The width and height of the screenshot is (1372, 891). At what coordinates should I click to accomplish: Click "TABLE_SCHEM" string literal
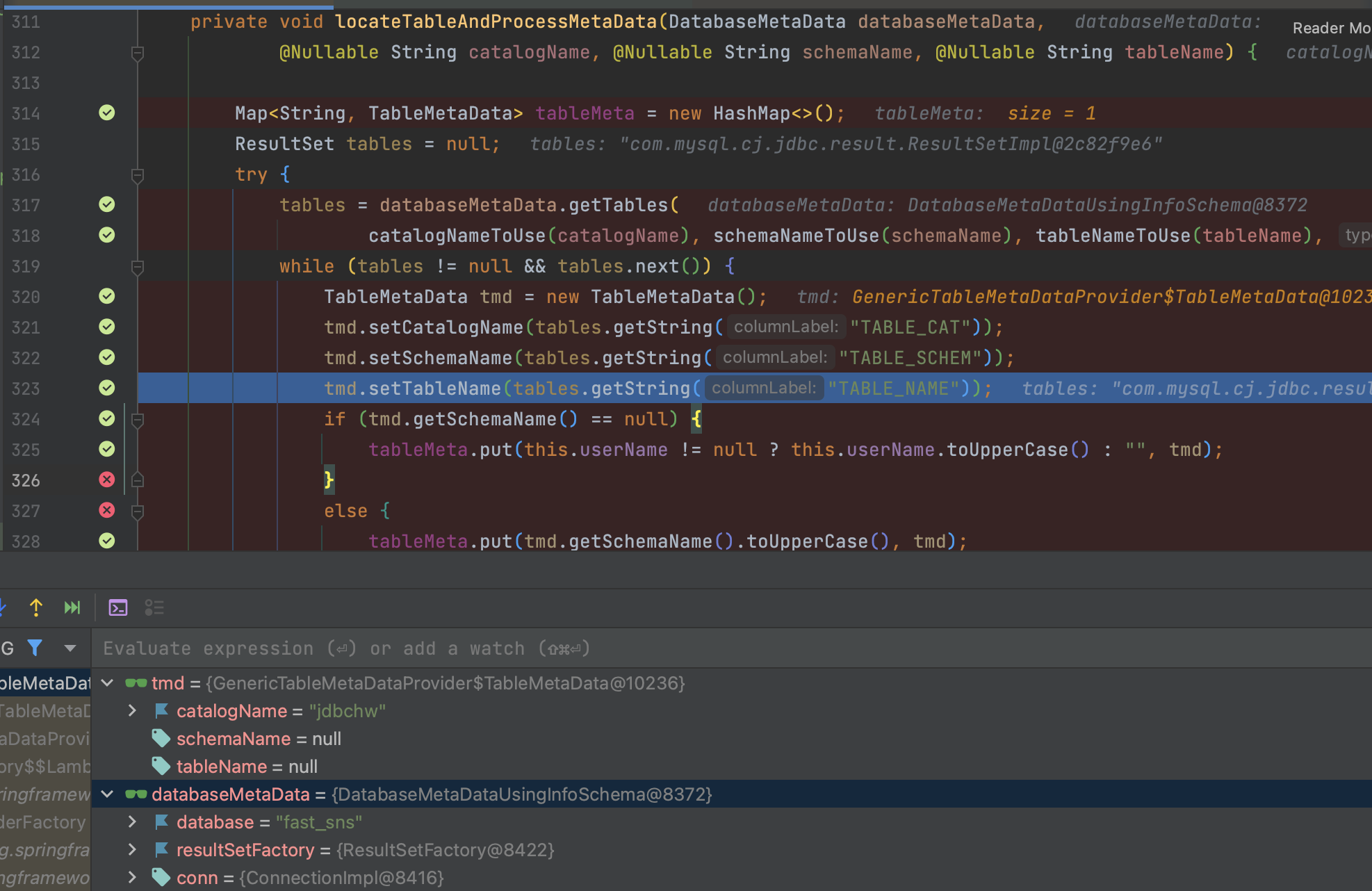tap(910, 358)
